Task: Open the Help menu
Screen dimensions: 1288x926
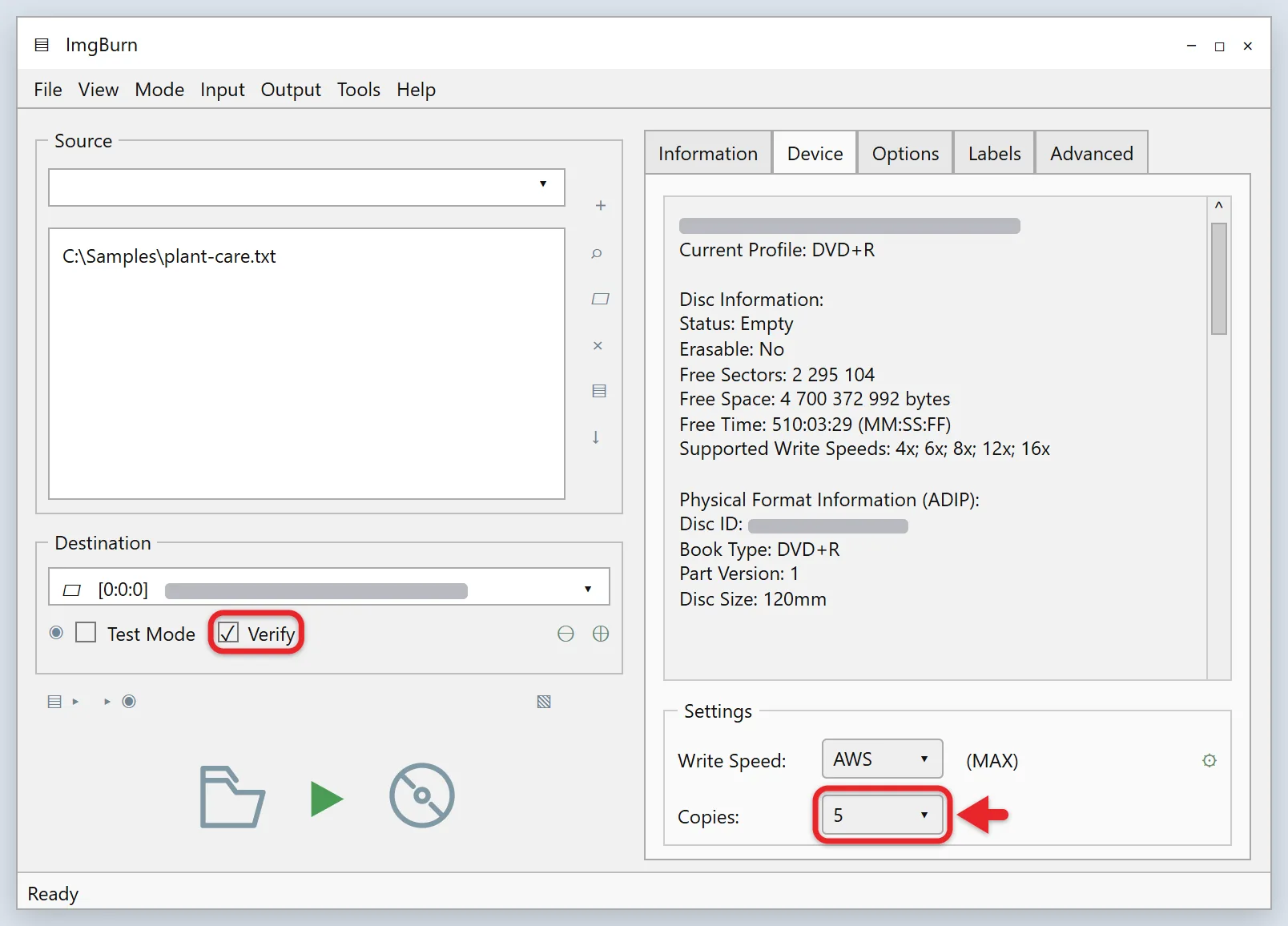Action: [x=417, y=90]
